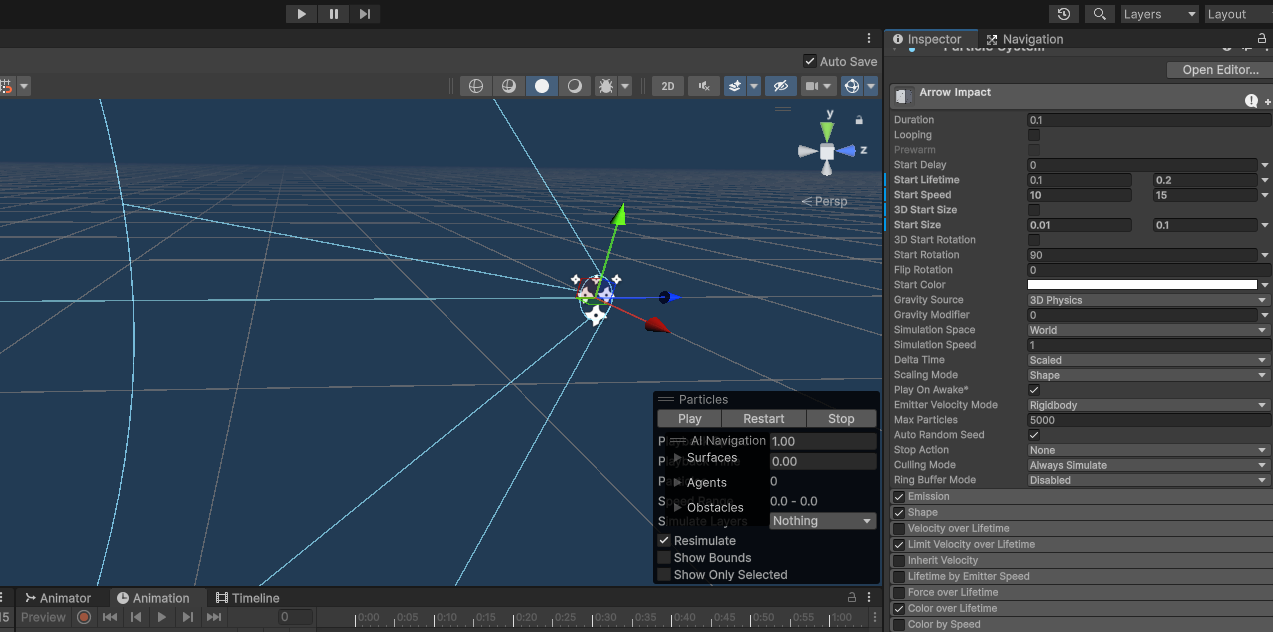Open the Emitter Velocity Mode dropdown
Image resolution: width=1273 pixels, height=632 pixels.
click(1149, 405)
